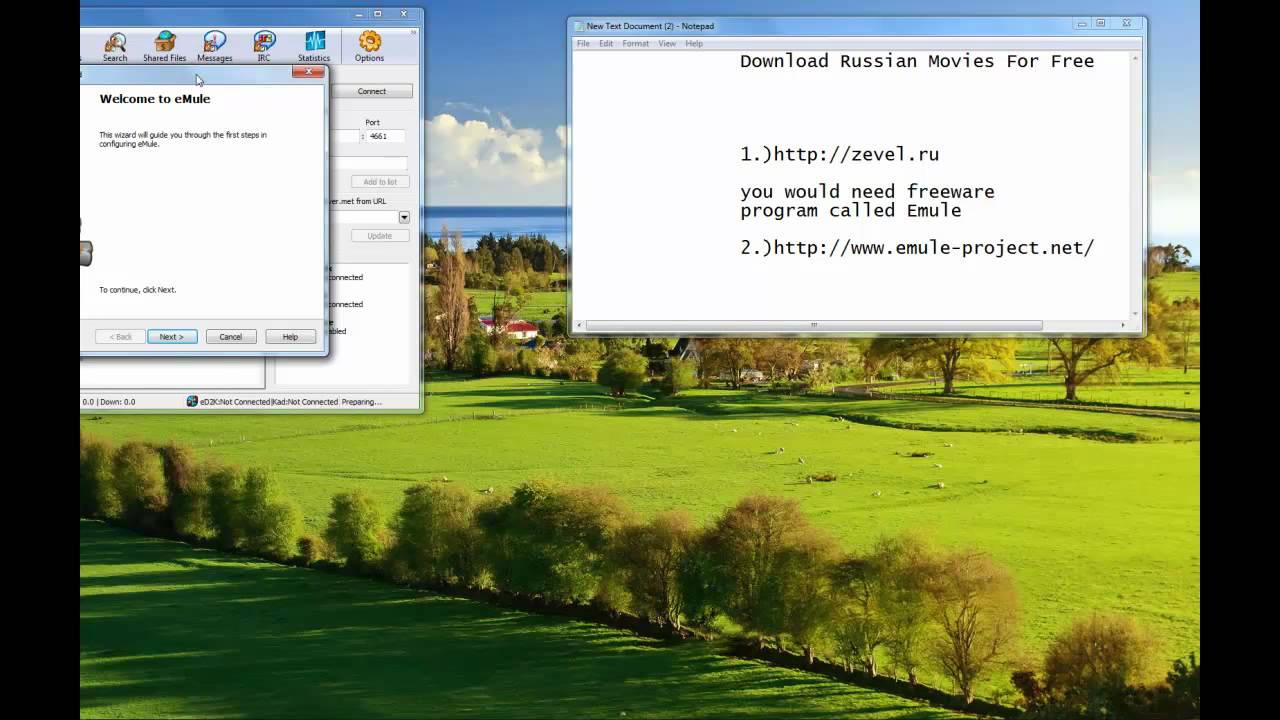Open the IRC toolbar icon in eMule

click(264, 46)
